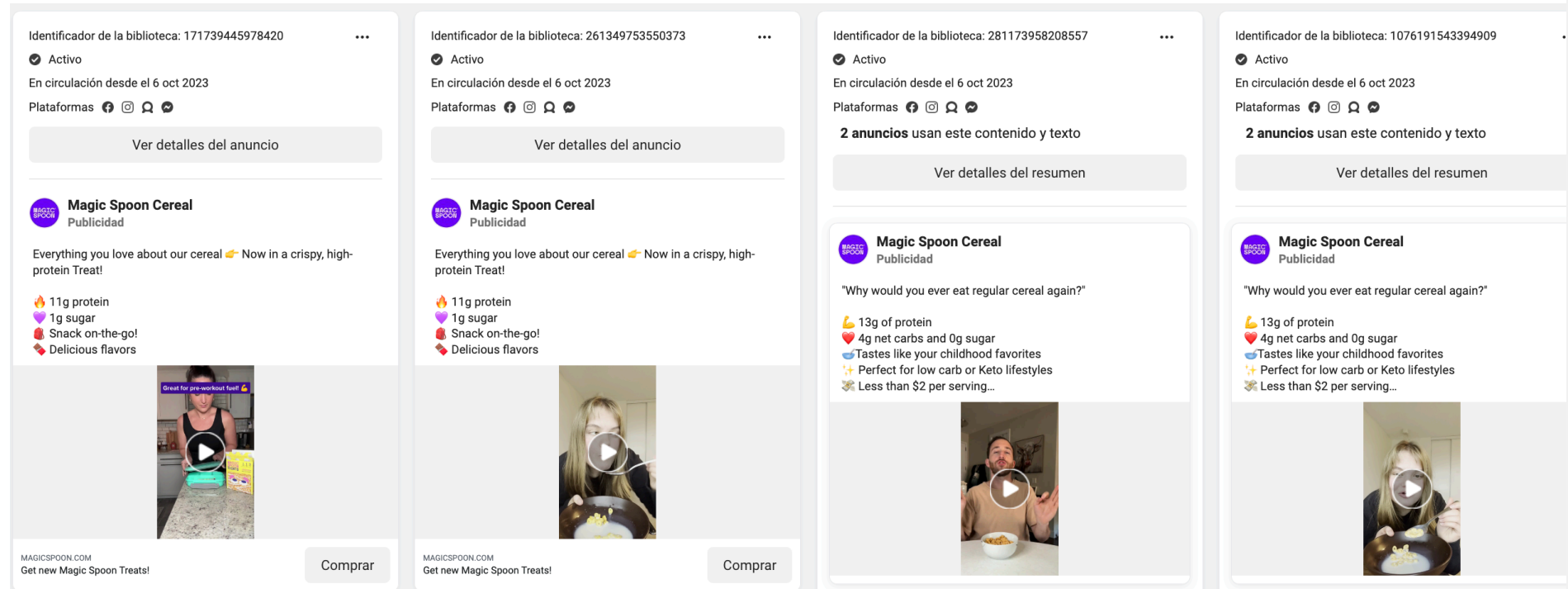1568x589 pixels.
Task: Click active status checkmark in ad 261349753550373
Action: coord(437,59)
